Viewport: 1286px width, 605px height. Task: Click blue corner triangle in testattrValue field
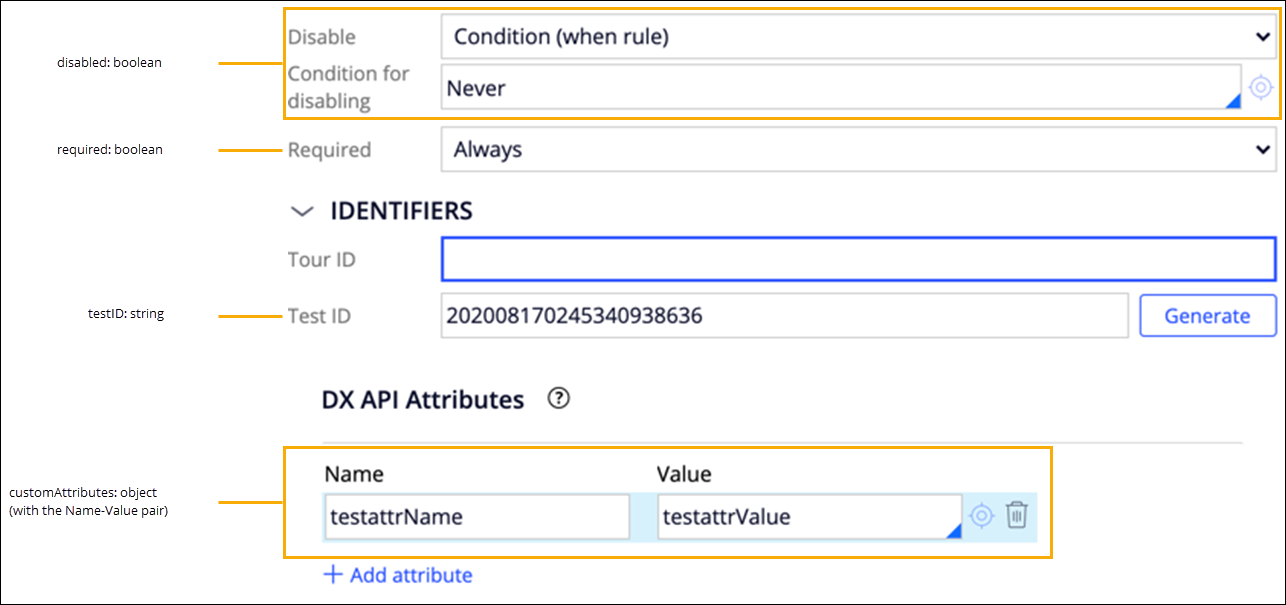pos(953,532)
